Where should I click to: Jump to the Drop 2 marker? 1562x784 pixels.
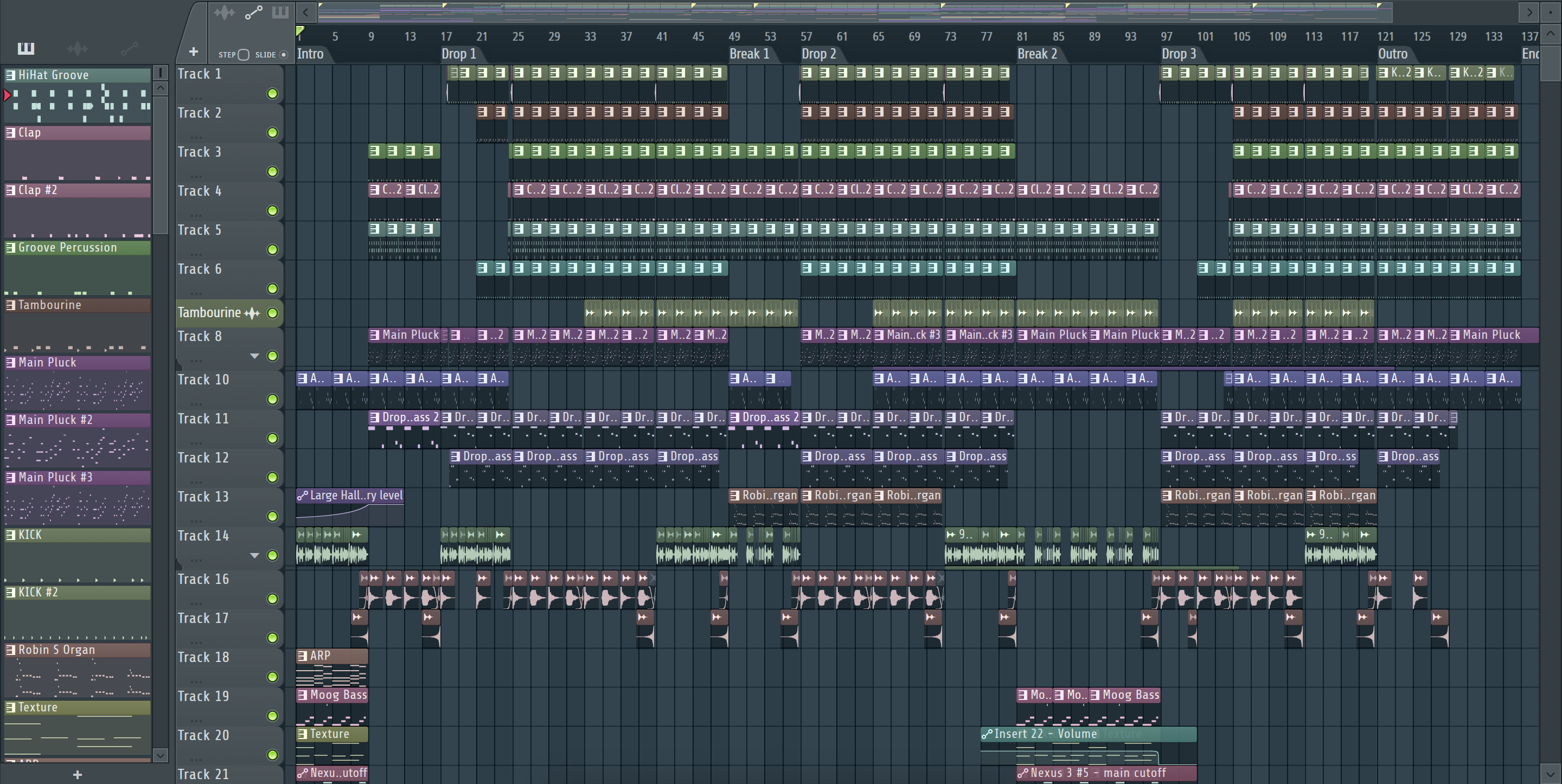[x=818, y=54]
